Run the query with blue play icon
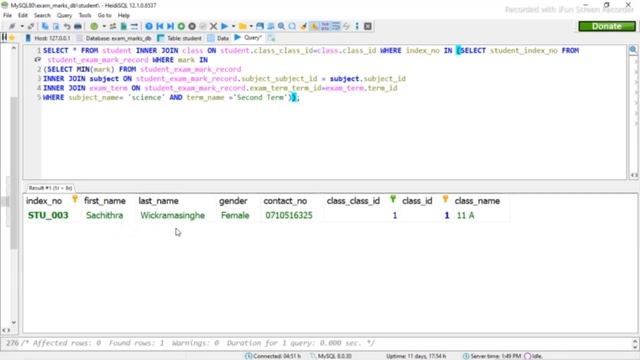 point(224,26)
